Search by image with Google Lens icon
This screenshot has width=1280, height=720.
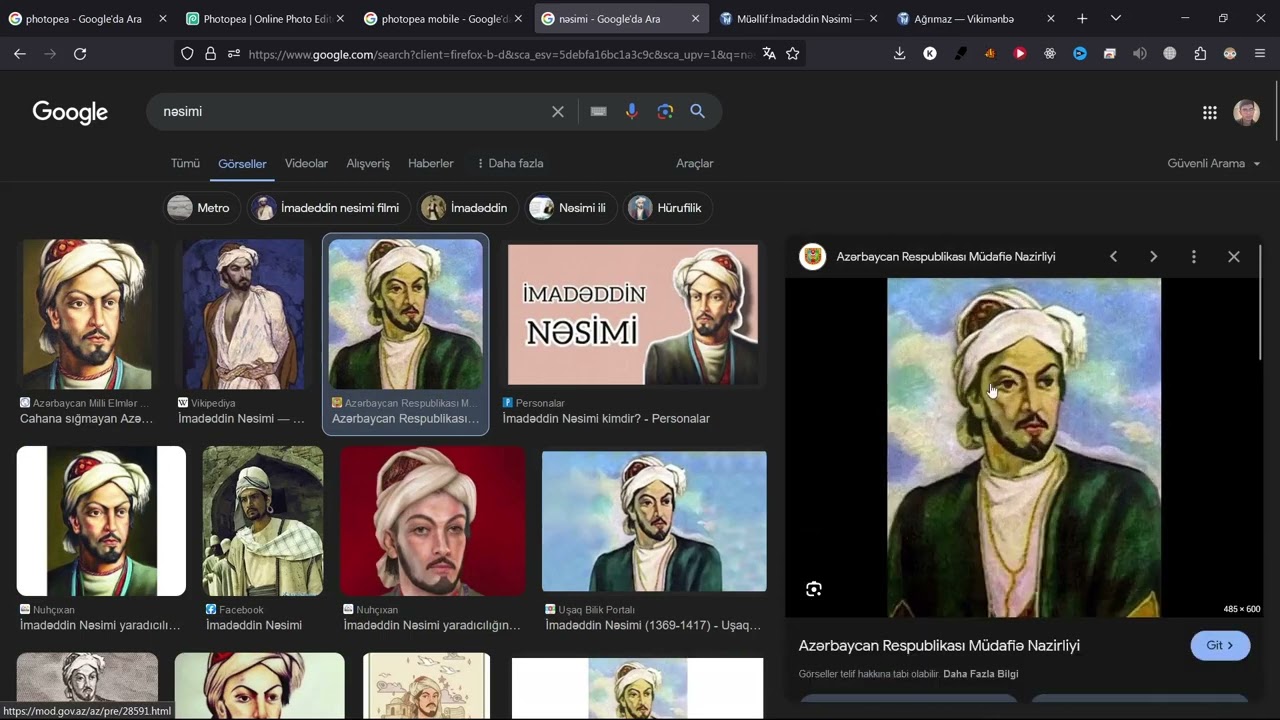pyautogui.click(x=665, y=112)
